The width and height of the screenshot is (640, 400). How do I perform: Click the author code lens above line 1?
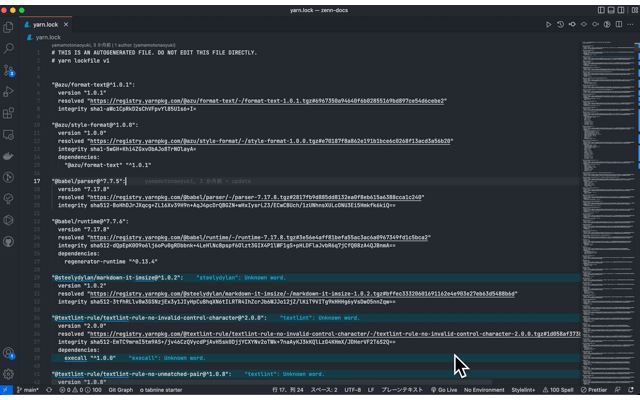click(x=113, y=45)
